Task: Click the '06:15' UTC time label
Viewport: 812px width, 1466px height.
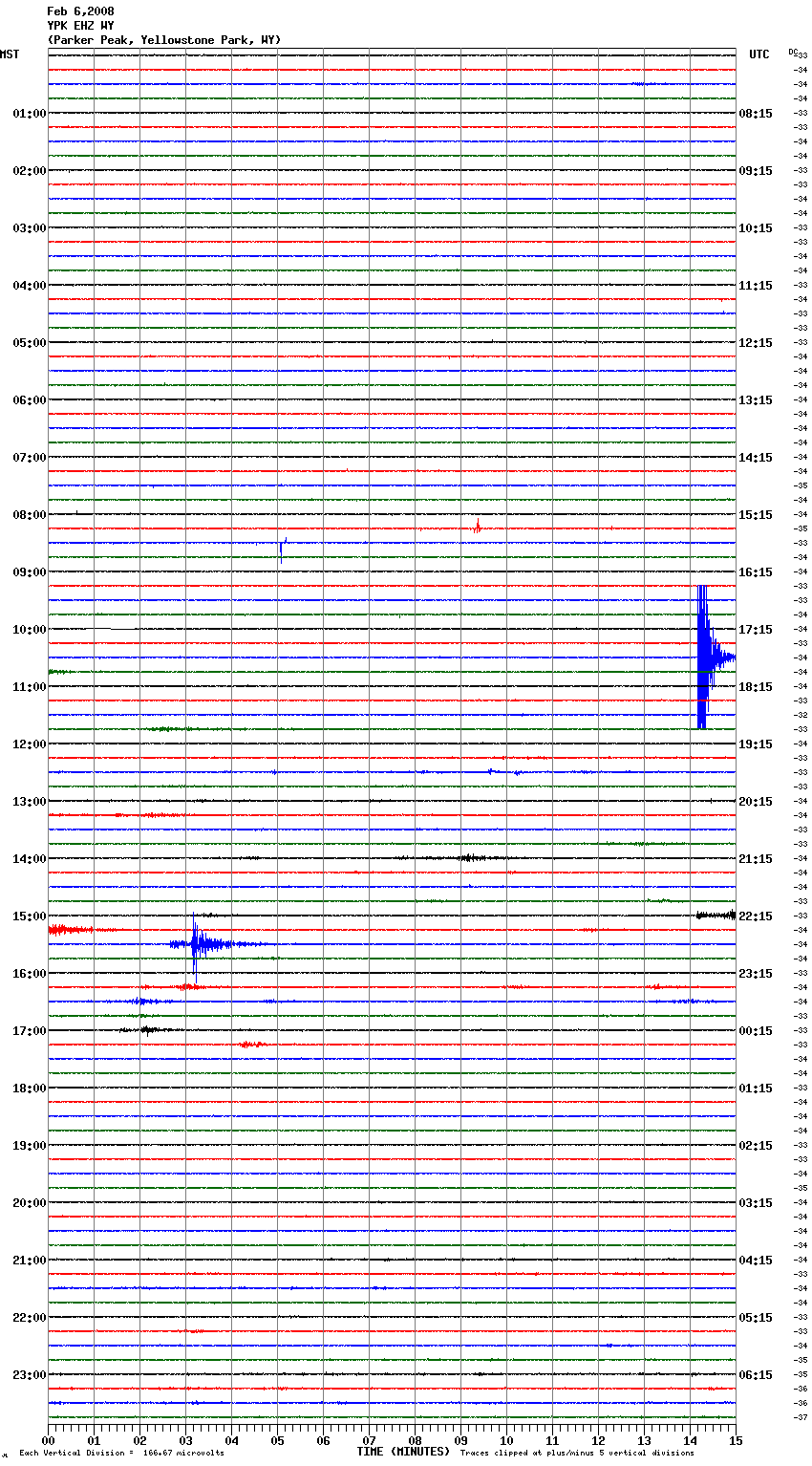Action: pyautogui.click(x=756, y=1375)
